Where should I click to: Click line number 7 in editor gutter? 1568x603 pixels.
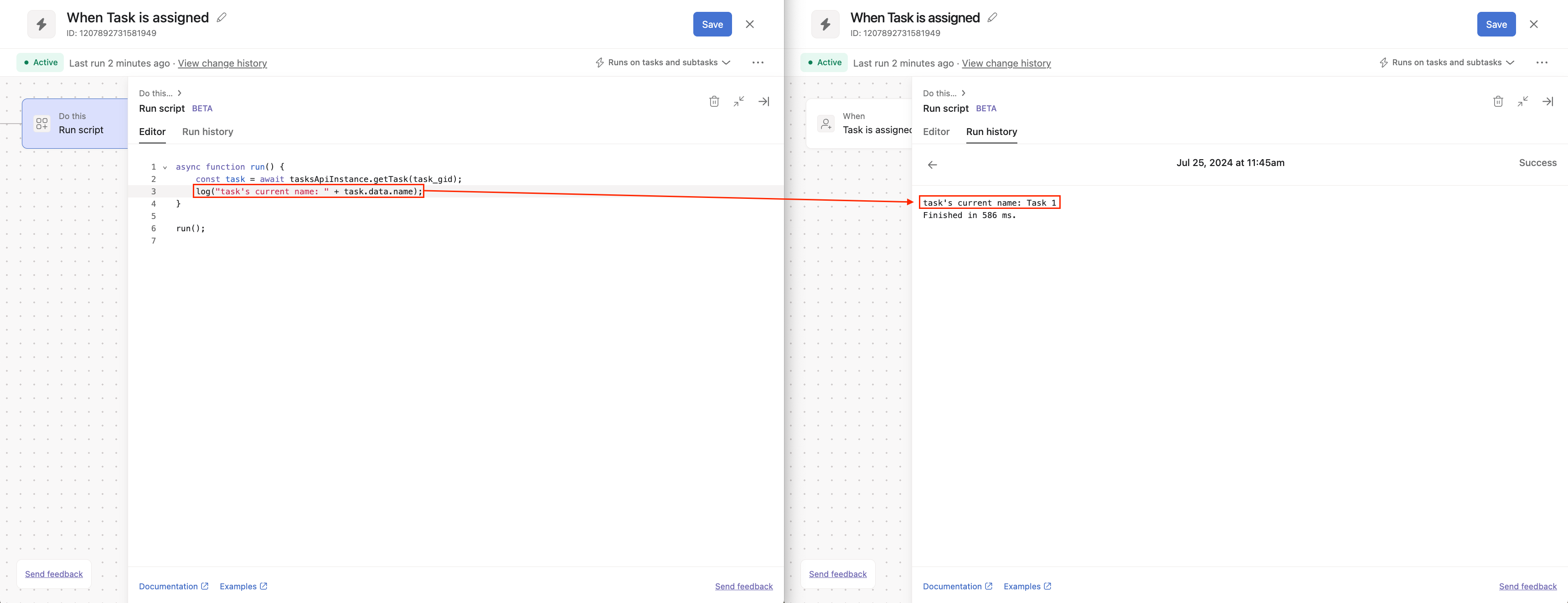[154, 240]
